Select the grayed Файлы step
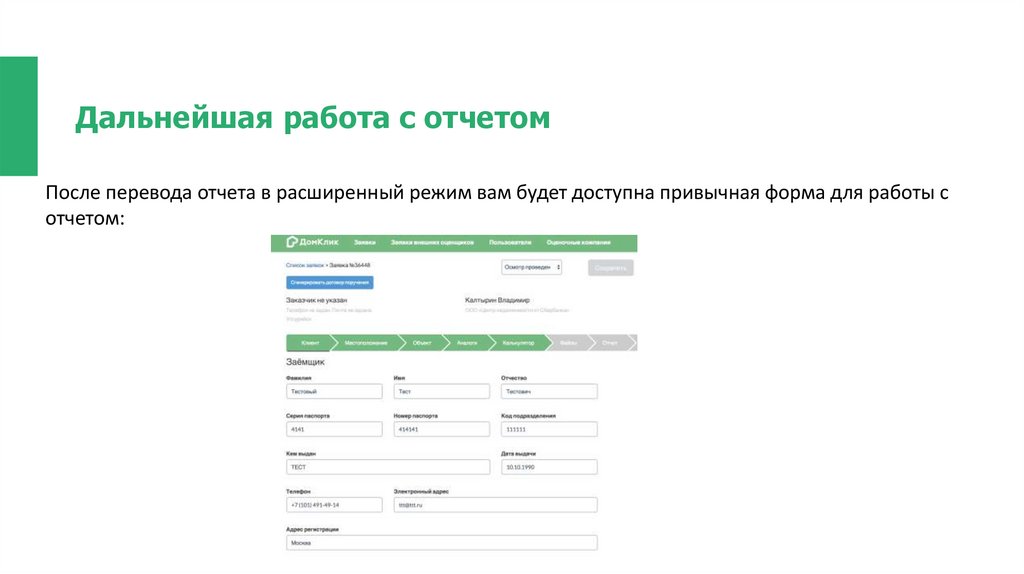This screenshot has width=1024, height=574. tap(568, 343)
